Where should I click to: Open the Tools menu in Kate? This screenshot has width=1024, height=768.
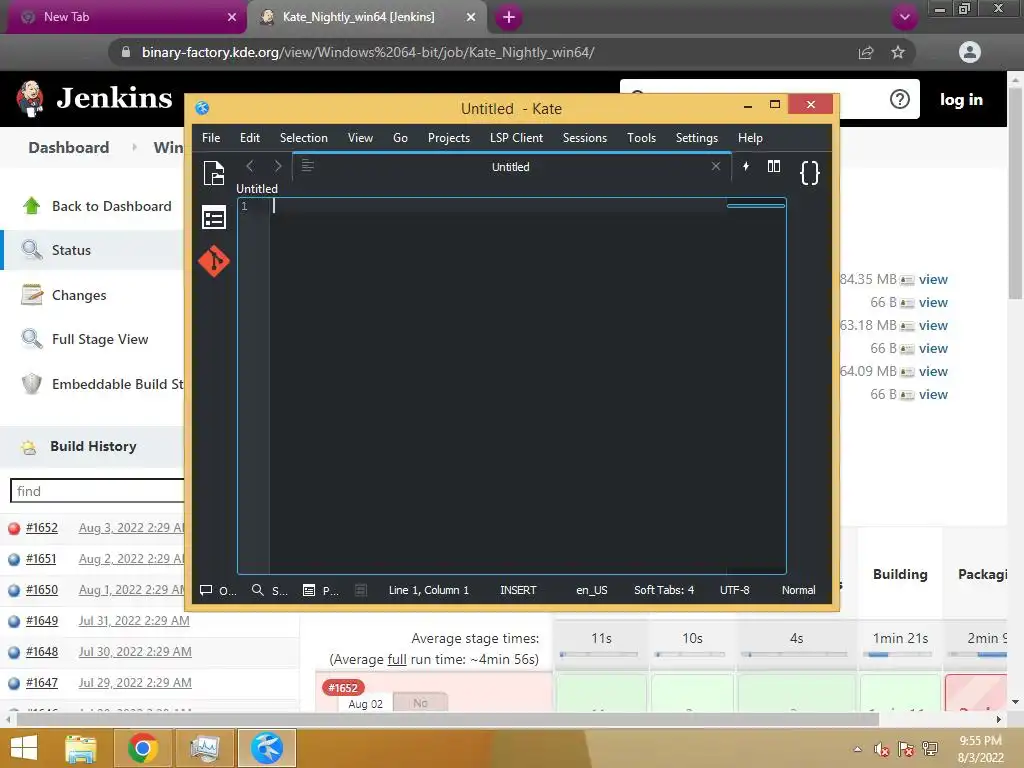(641, 138)
